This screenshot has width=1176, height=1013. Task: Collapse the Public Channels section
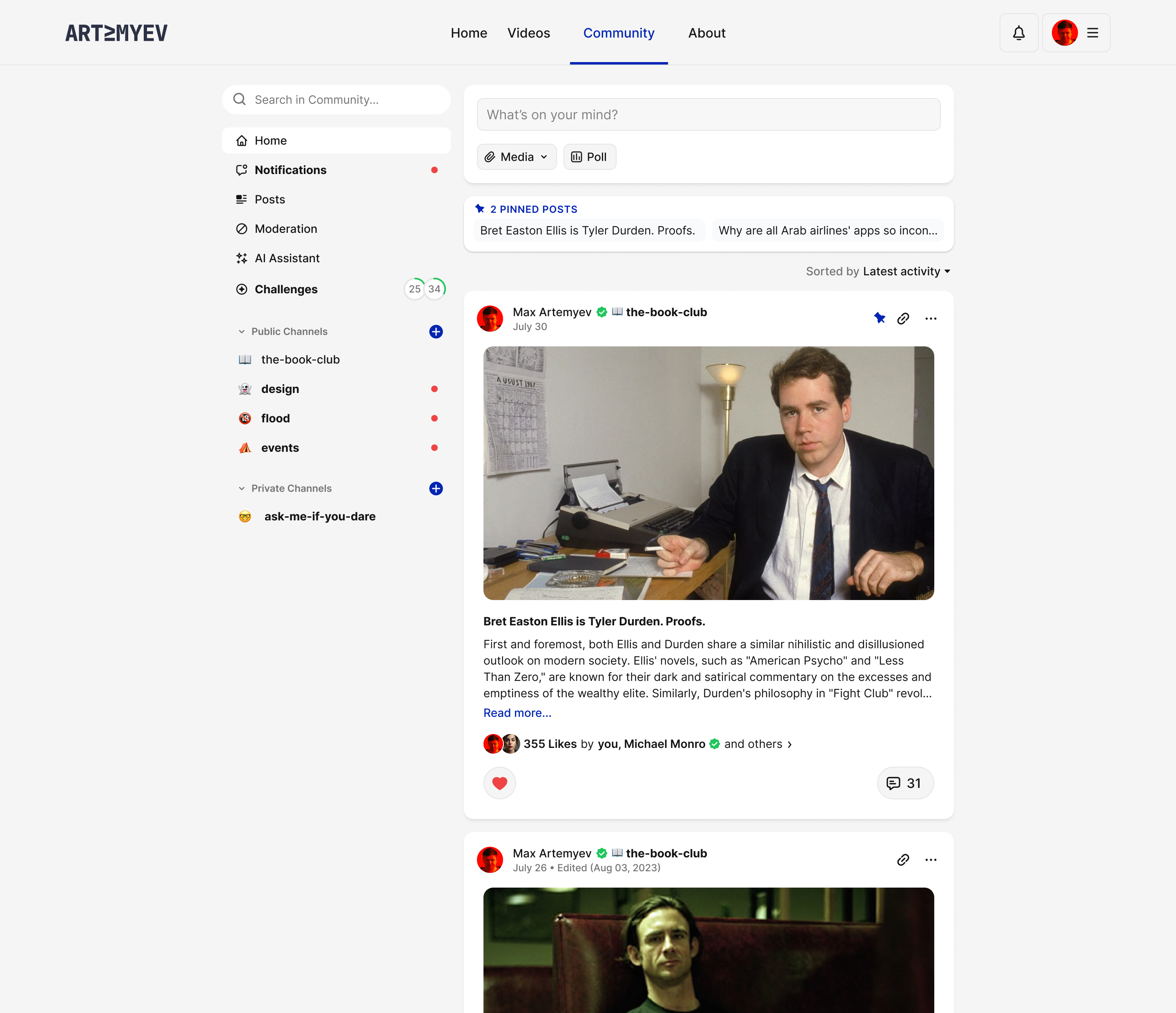242,332
